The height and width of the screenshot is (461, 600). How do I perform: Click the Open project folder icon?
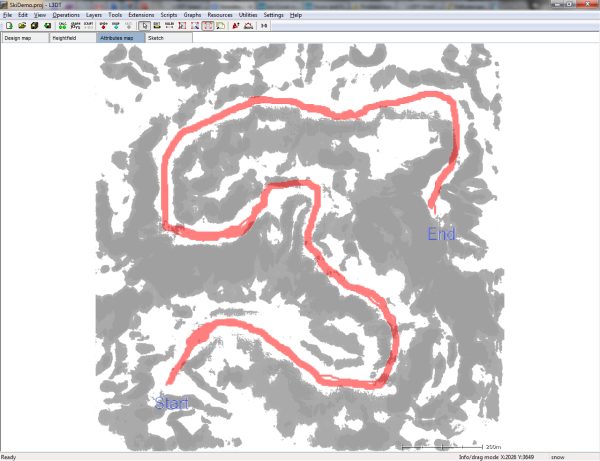coord(21,26)
